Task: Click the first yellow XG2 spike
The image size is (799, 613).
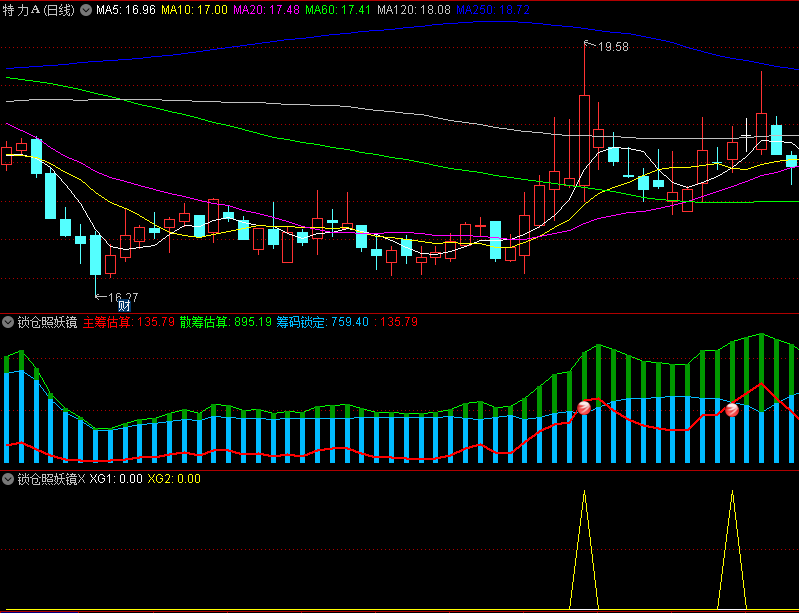Action: click(584, 549)
